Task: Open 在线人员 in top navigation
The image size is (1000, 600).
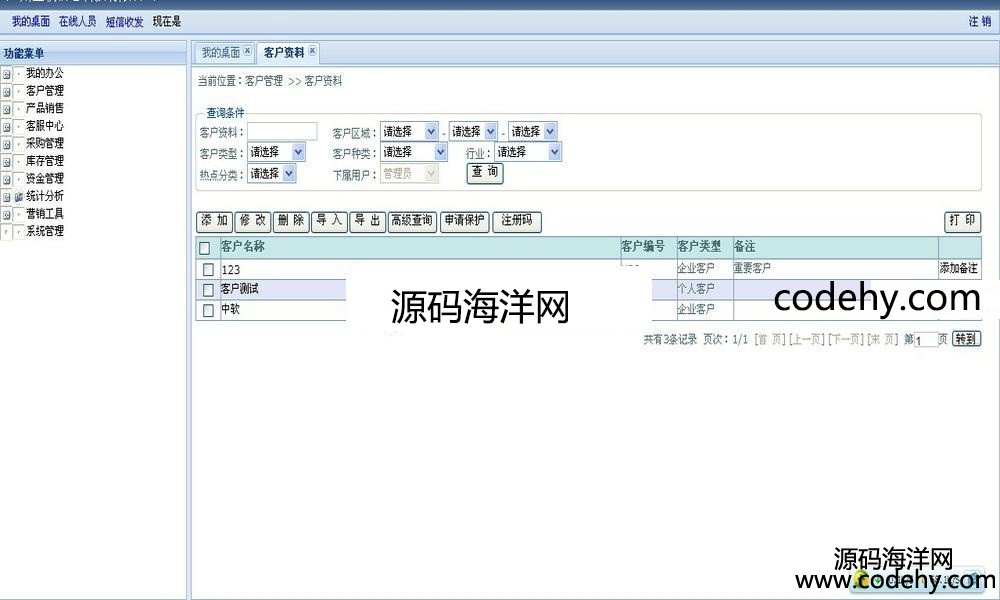Action: tap(78, 22)
